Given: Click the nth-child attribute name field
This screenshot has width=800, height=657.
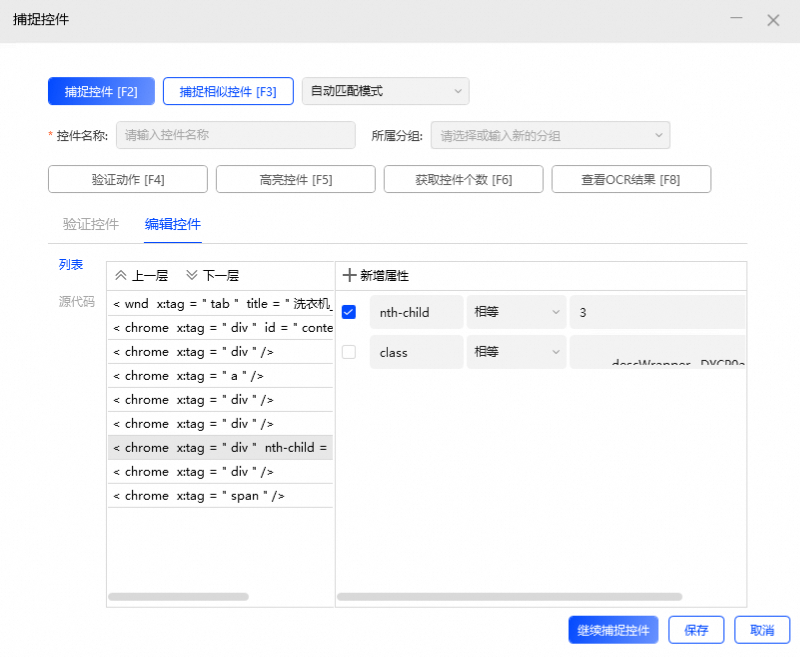Looking at the screenshot, I should tap(416, 312).
